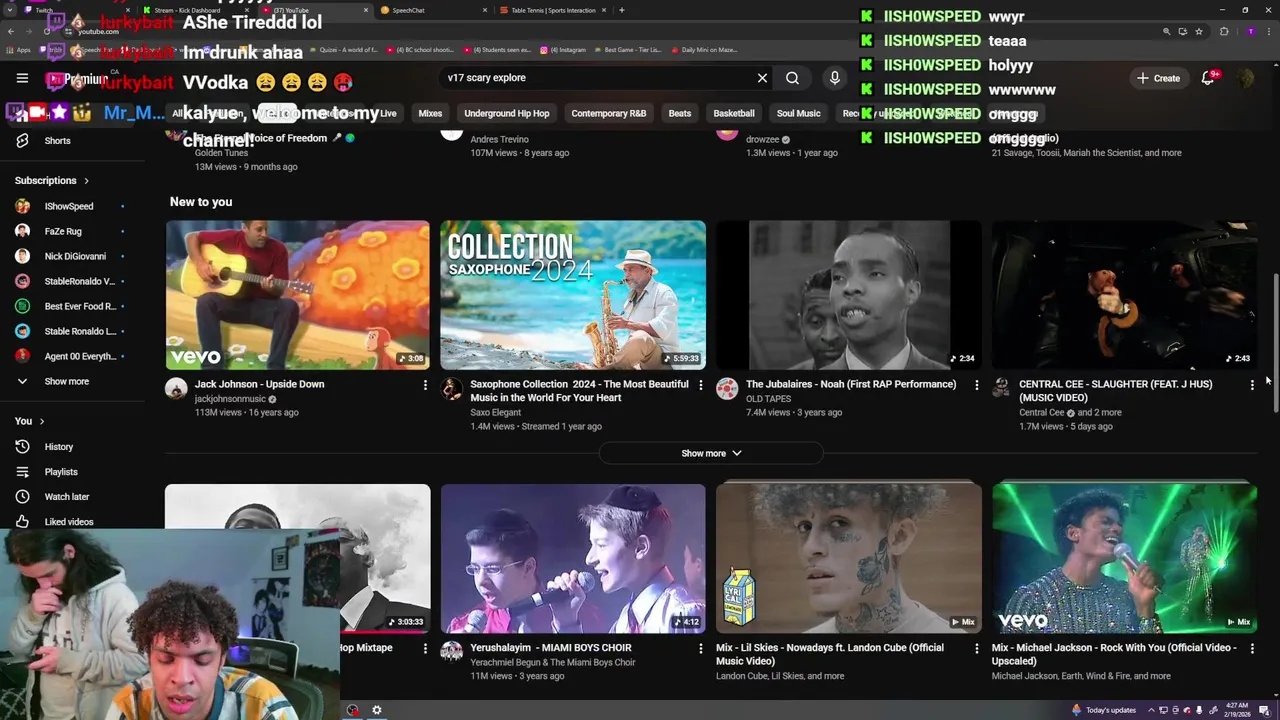1280x720 pixels.
Task: Click the search field containing 'v17 scary explore'
Action: click(595, 78)
